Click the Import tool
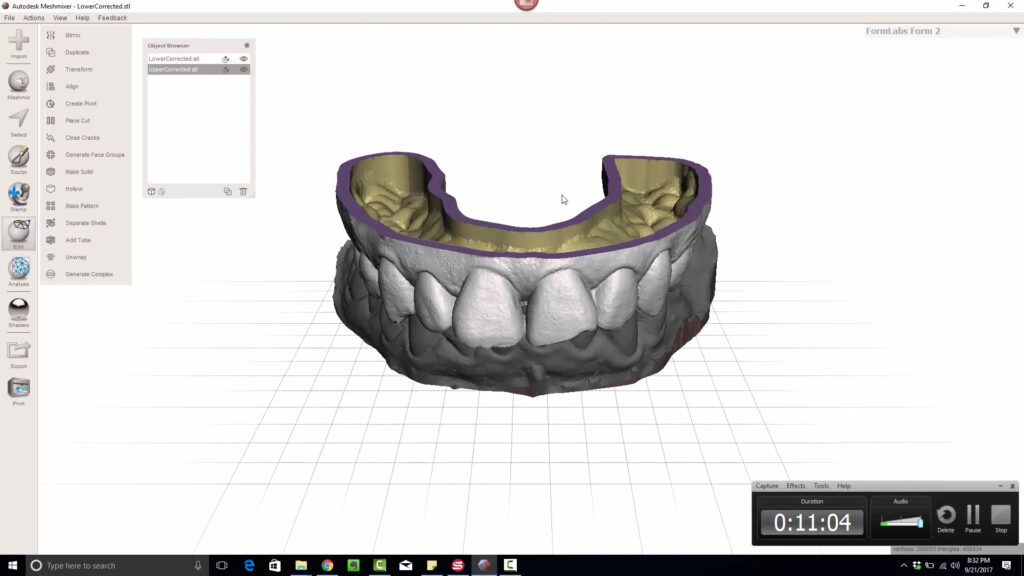1024x576 pixels. [x=18, y=44]
